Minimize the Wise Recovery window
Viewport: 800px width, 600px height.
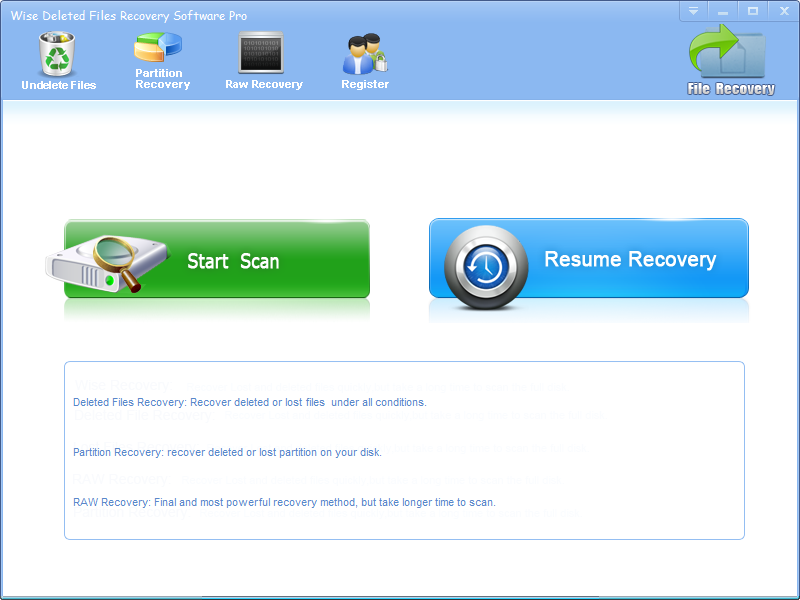[723, 11]
